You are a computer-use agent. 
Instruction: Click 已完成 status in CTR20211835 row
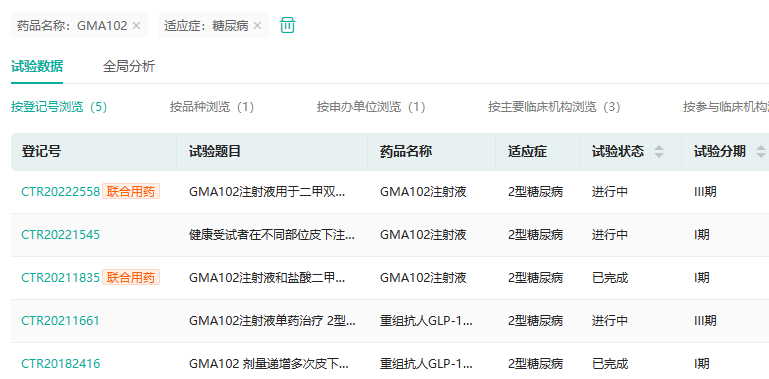(x=610, y=278)
